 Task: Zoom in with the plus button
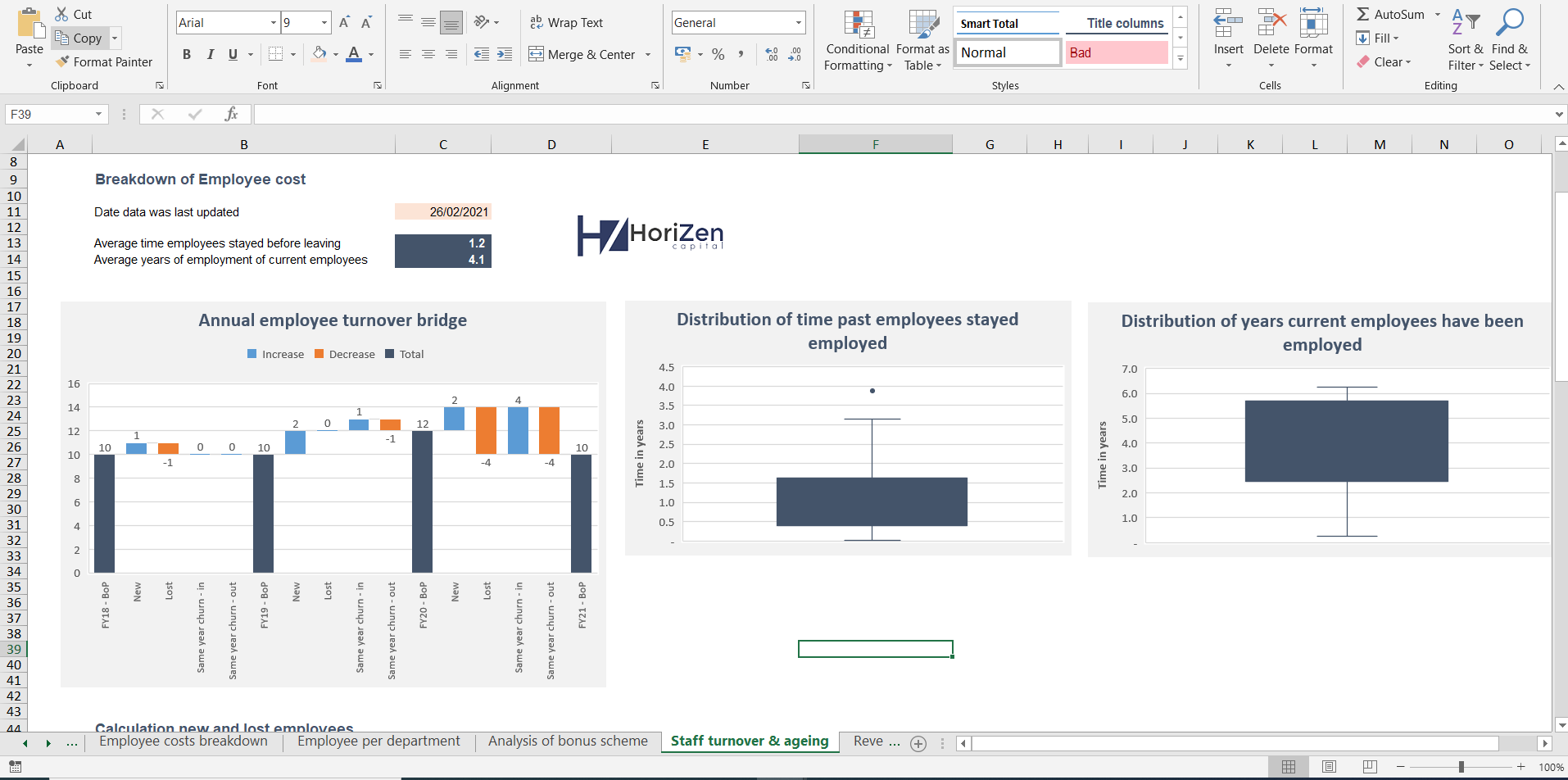[x=1521, y=767]
